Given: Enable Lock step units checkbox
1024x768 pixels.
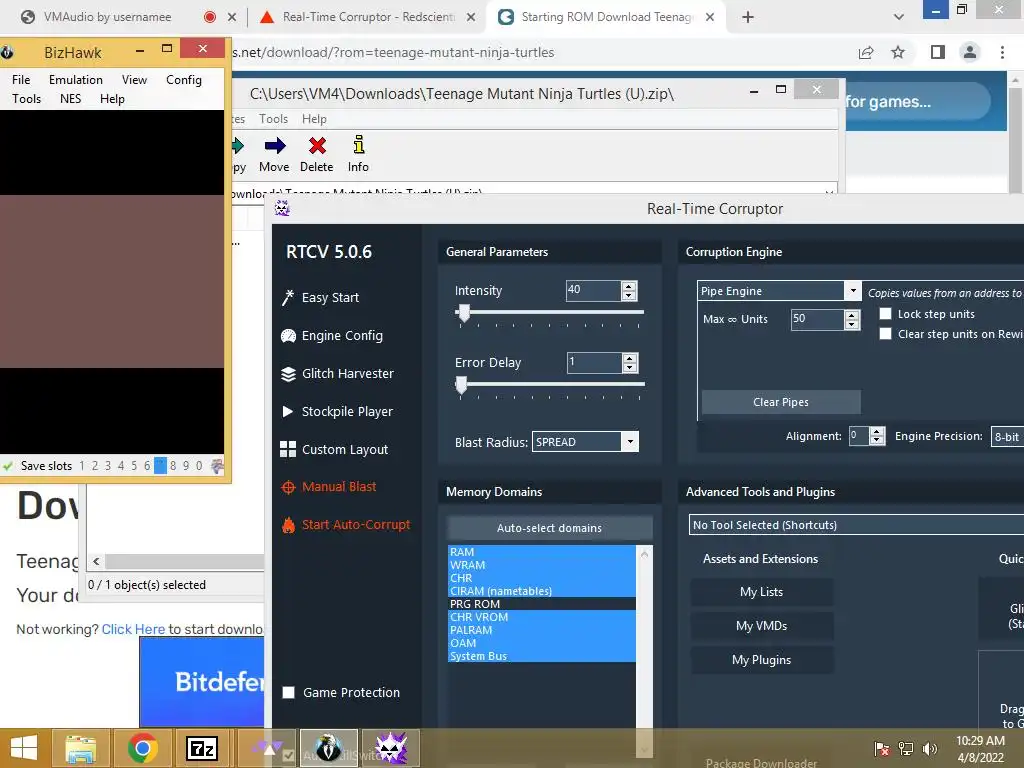Looking at the screenshot, I should pos(885,314).
